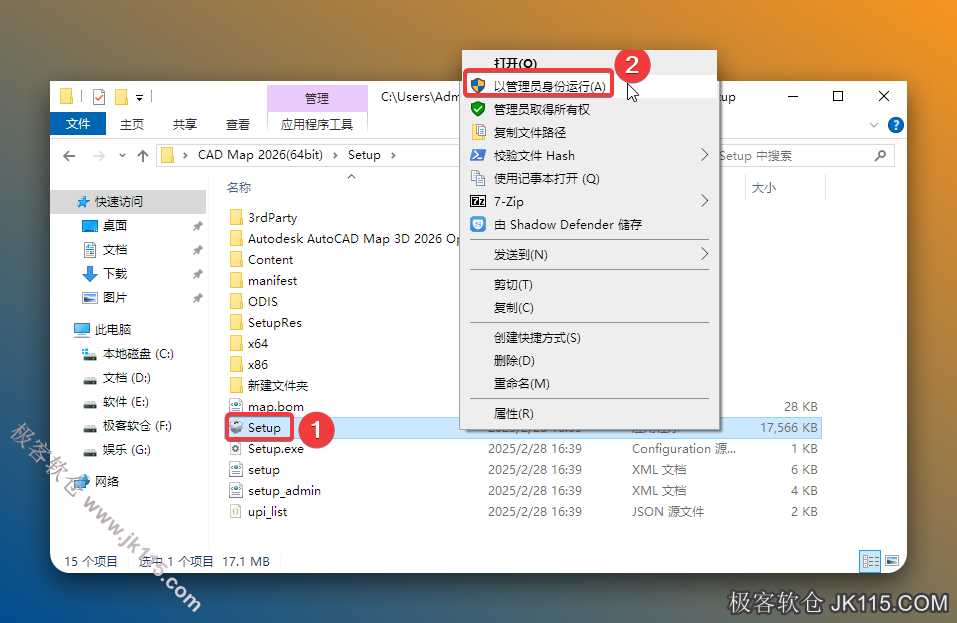Select the upi_list JSON file
This screenshot has height=623, width=957.
click(267, 511)
